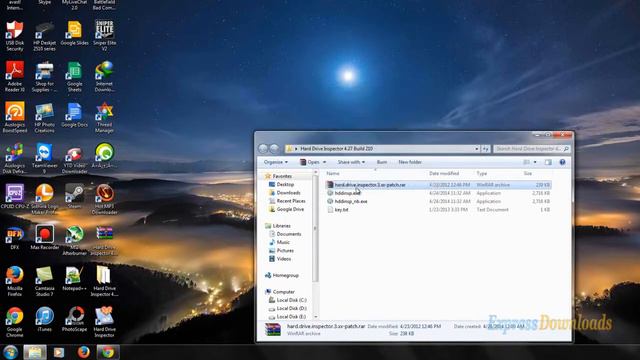Select Sothink Logo Maker desktop icon
The image size is (640, 360).
[x=44, y=200]
